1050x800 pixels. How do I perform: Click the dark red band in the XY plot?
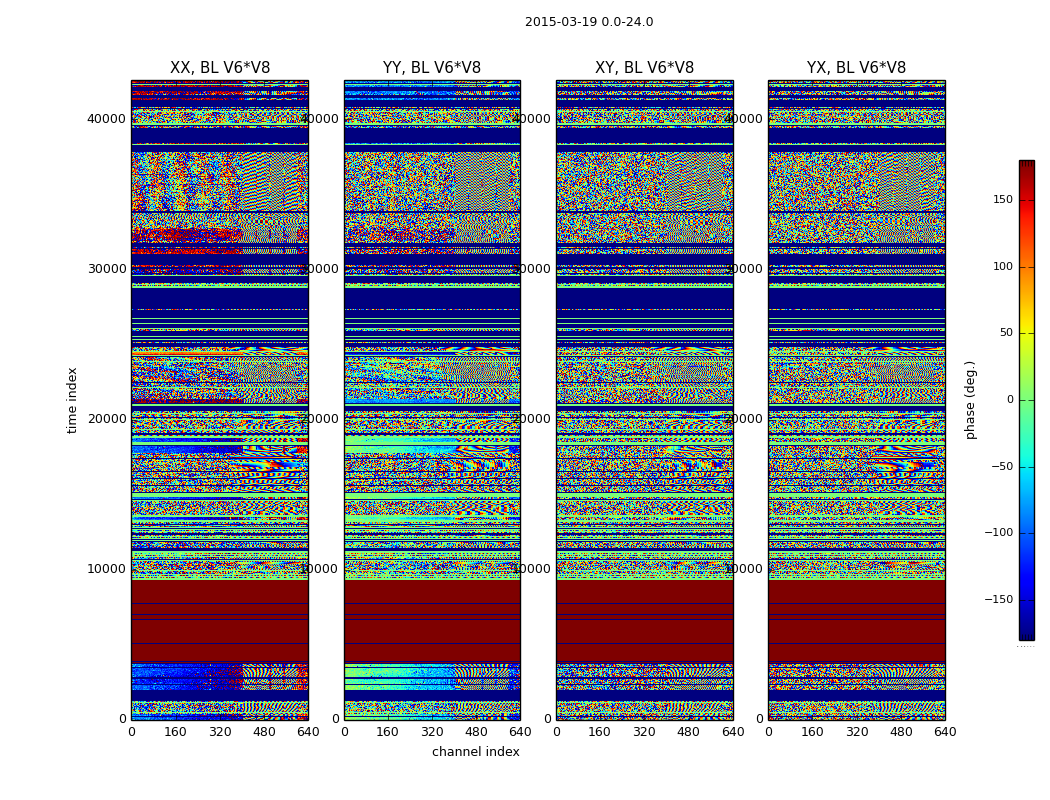point(644,621)
